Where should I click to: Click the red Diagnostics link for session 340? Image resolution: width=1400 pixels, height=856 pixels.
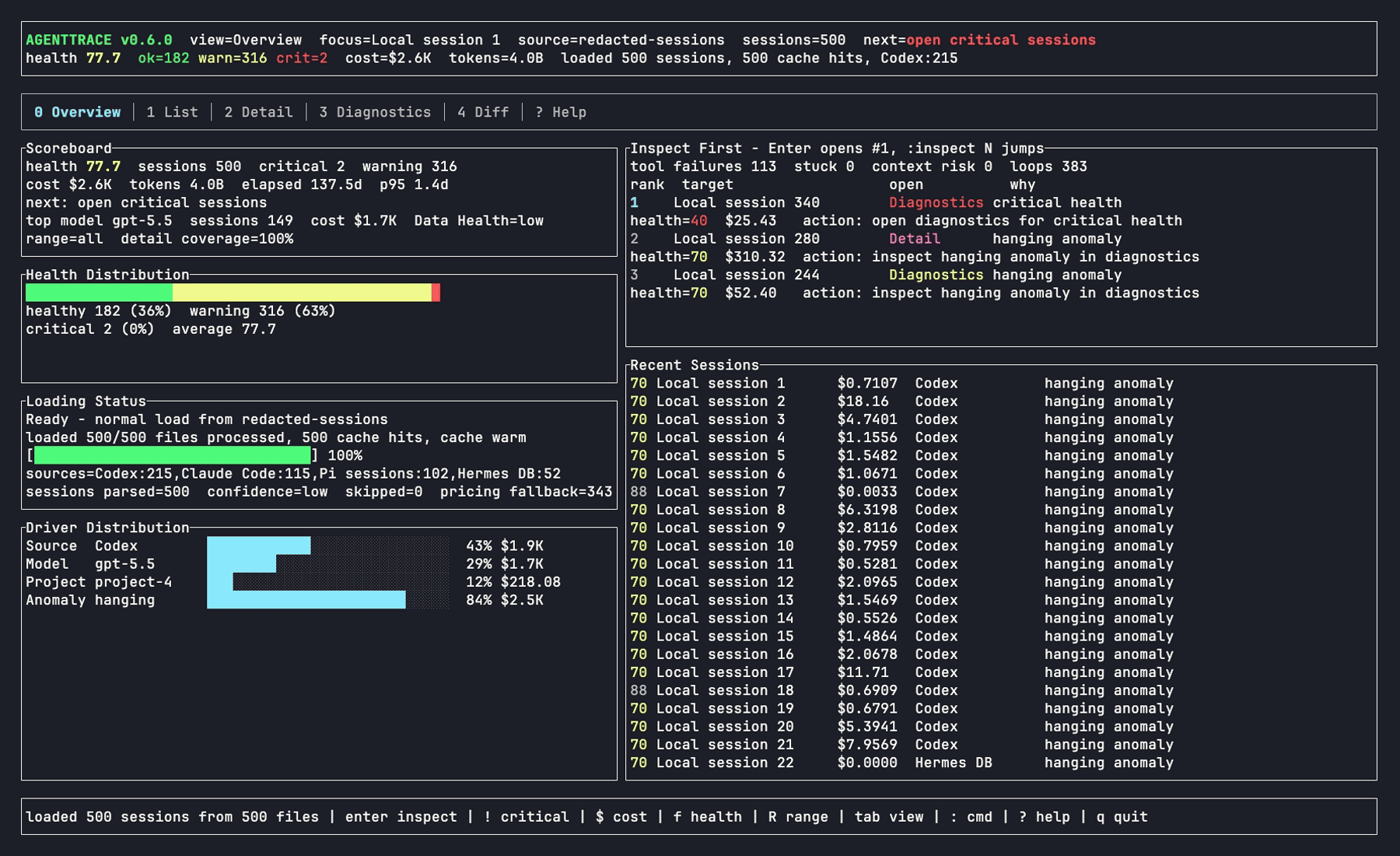936,202
